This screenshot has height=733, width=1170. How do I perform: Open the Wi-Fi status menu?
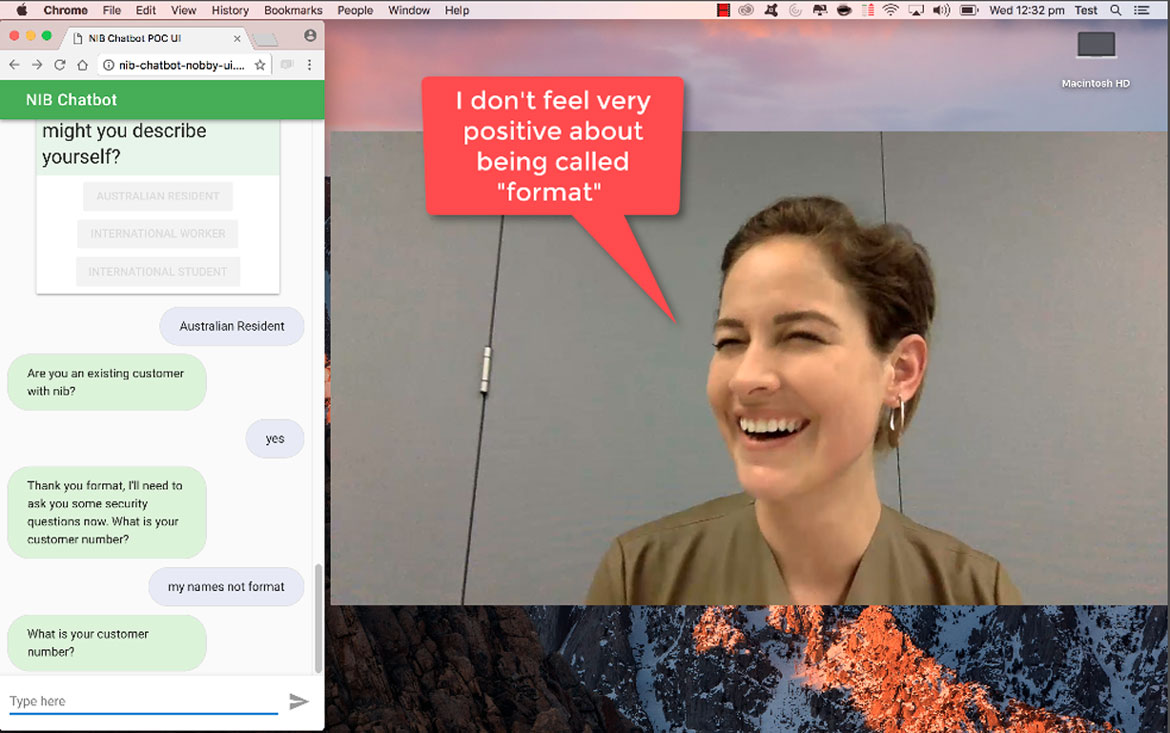(891, 10)
